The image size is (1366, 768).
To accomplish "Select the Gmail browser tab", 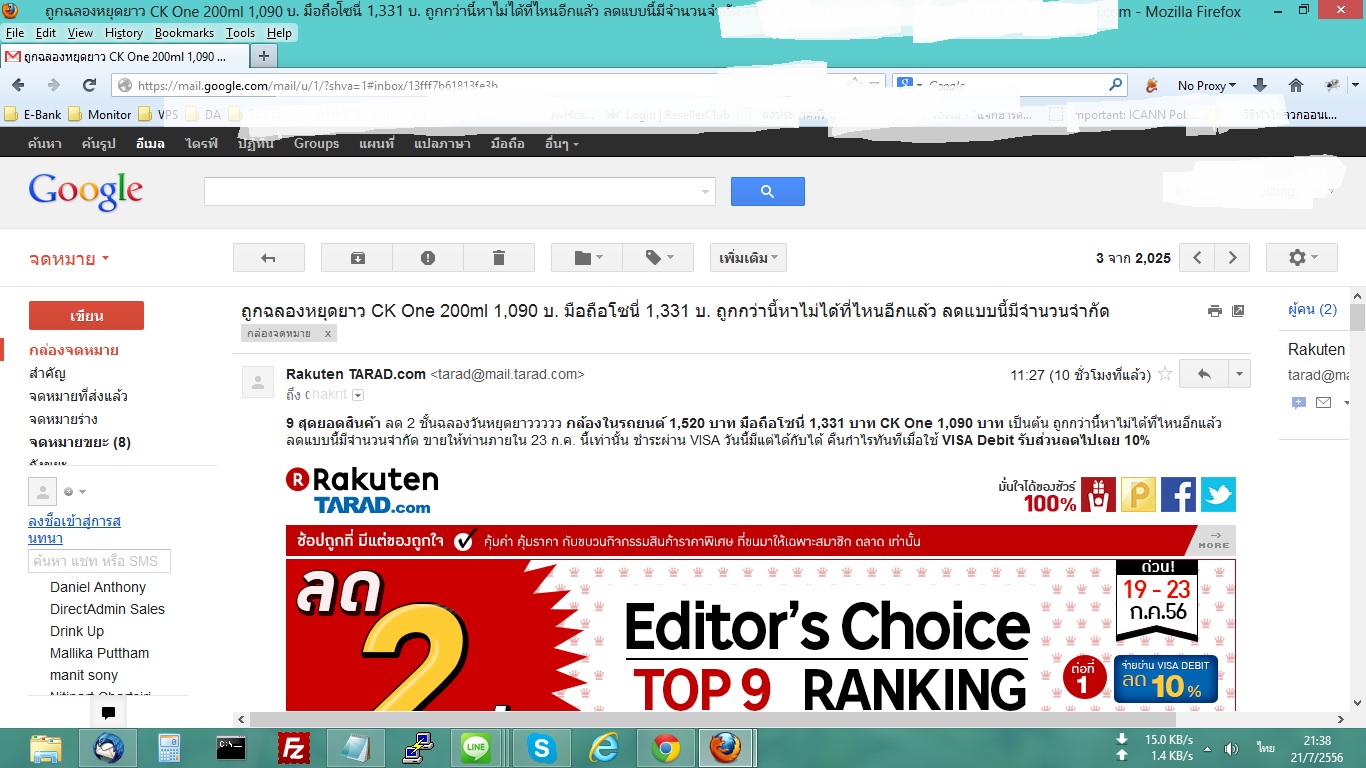I will pyautogui.click(x=123, y=57).
